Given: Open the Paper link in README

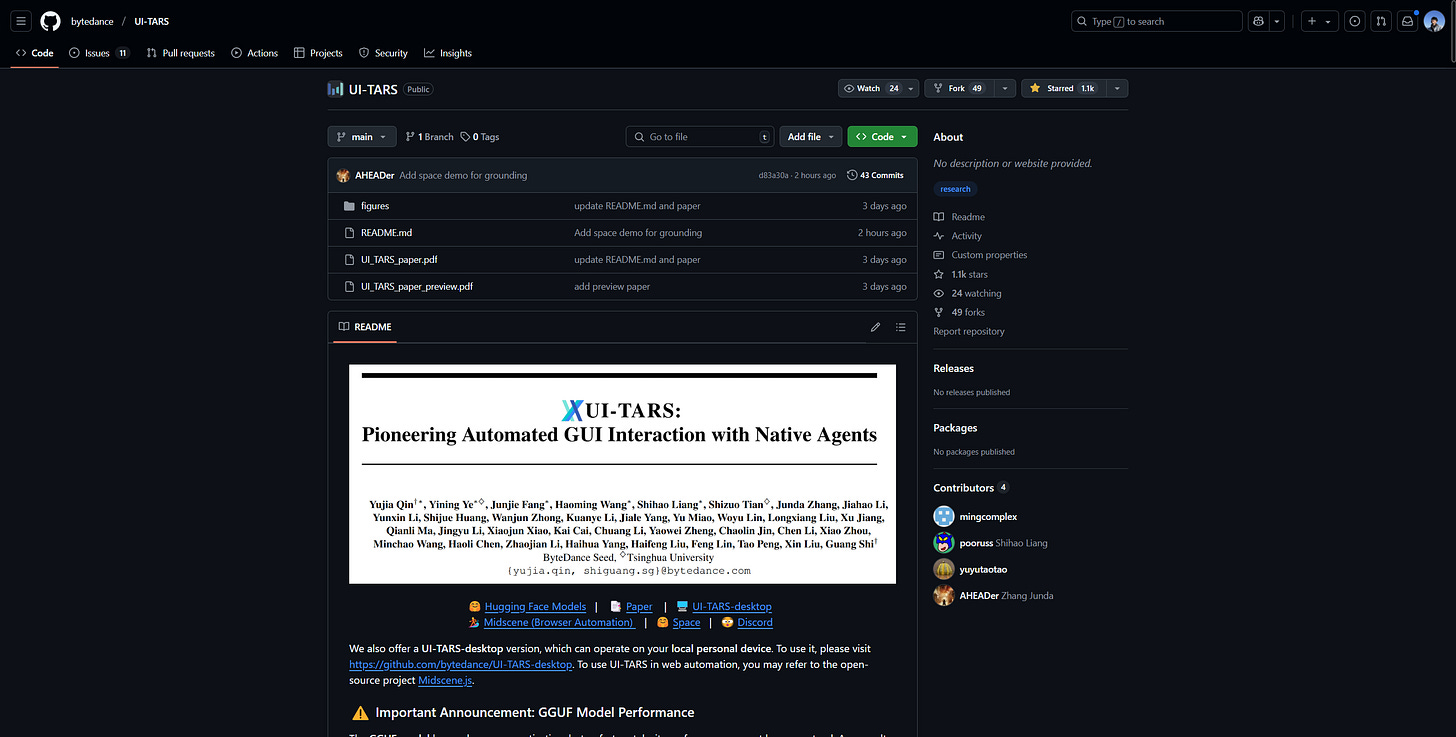Looking at the screenshot, I should coord(639,607).
